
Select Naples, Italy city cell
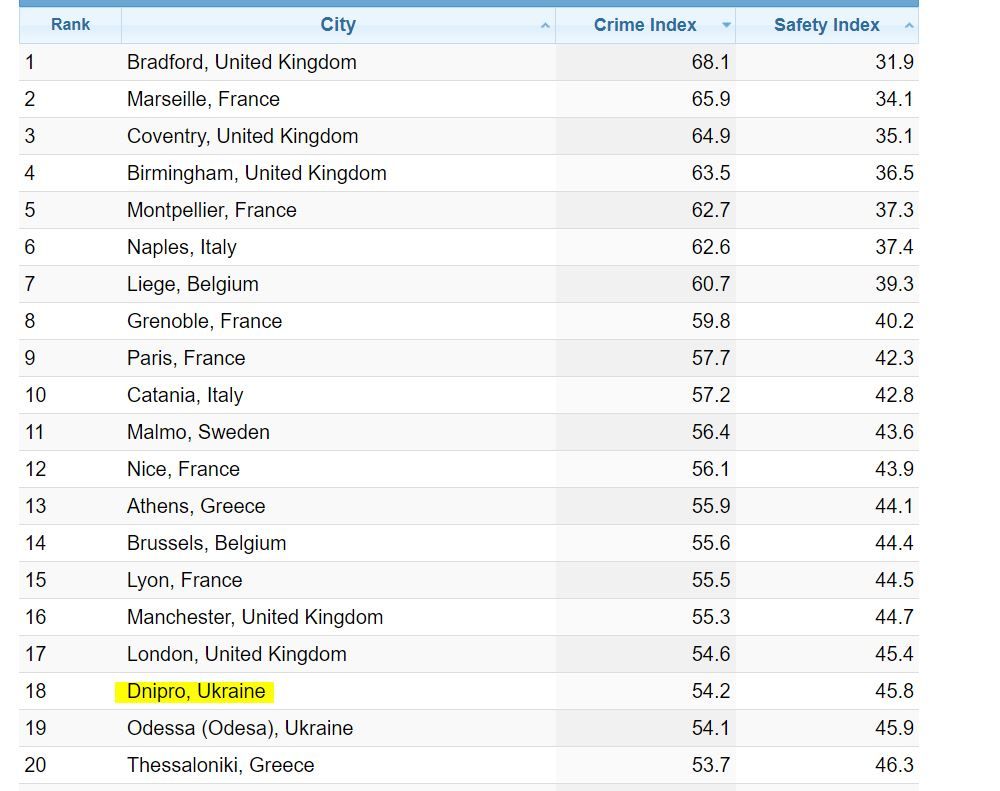182,247
